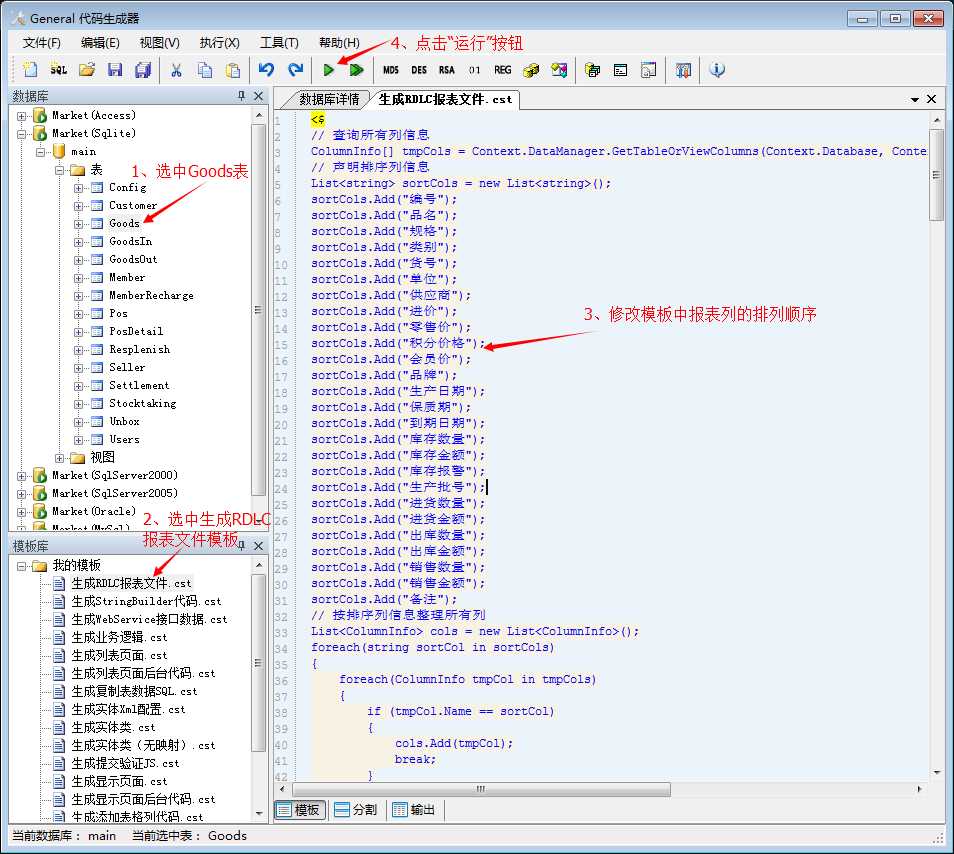Expand the Market(Access) database node
The height and width of the screenshot is (854, 954).
point(22,116)
